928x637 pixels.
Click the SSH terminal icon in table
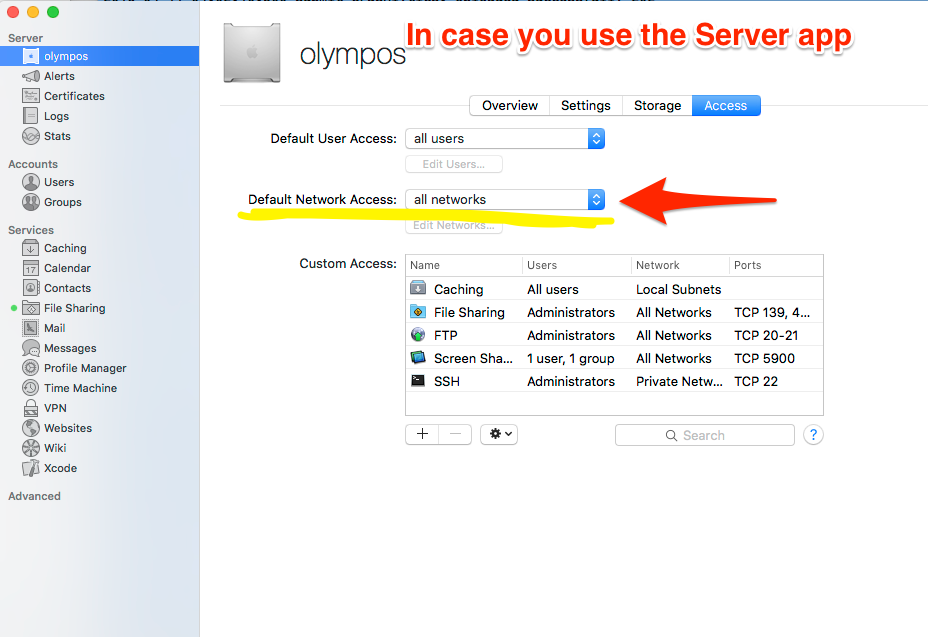(418, 381)
